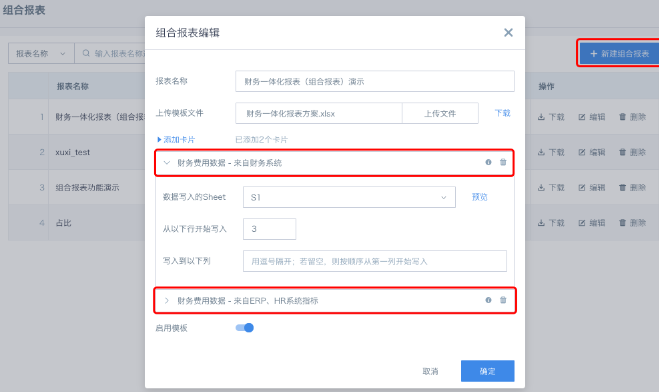Screen dimensions: 659x392
Task: Download the 占比 report
Action: [x=551, y=223]
